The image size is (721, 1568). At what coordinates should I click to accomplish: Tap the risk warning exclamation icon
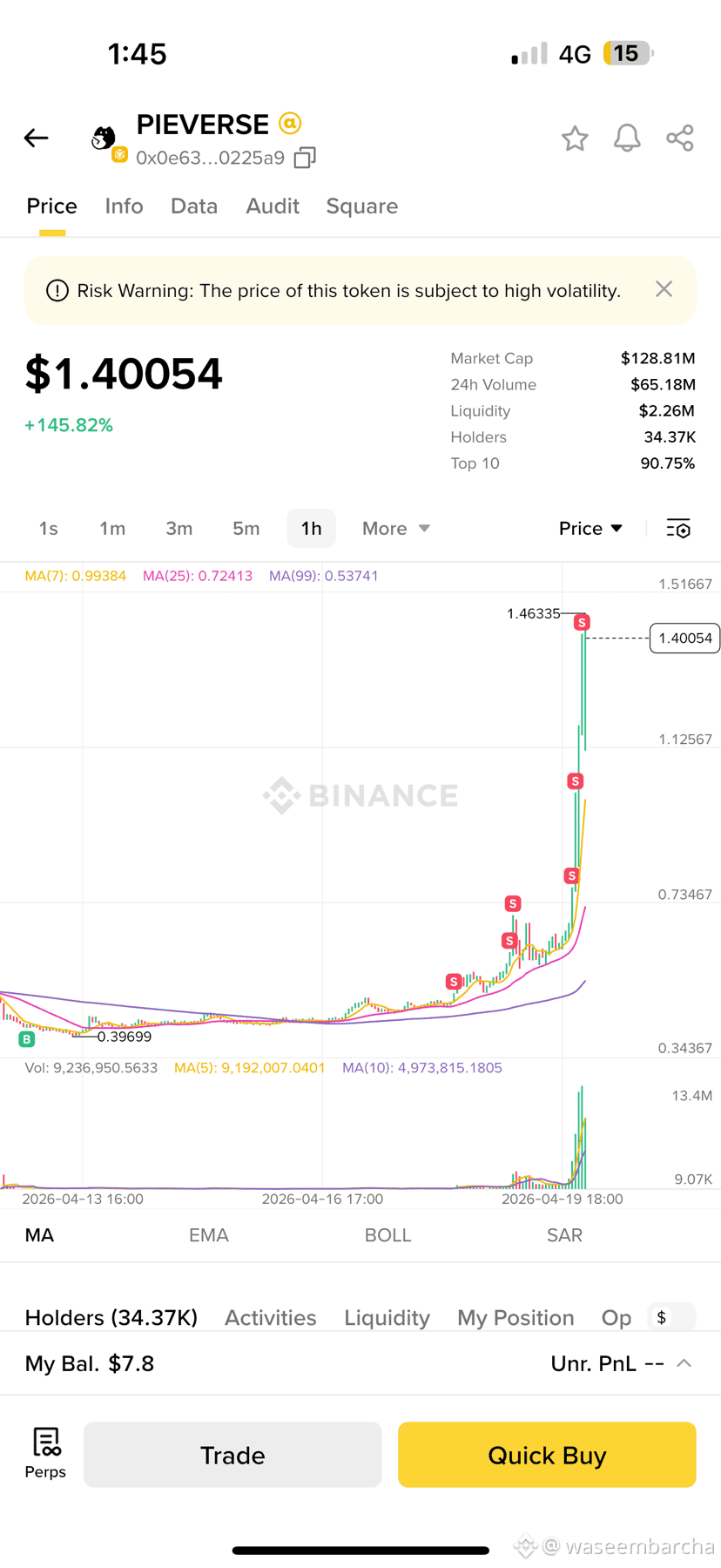pyautogui.click(x=57, y=290)
